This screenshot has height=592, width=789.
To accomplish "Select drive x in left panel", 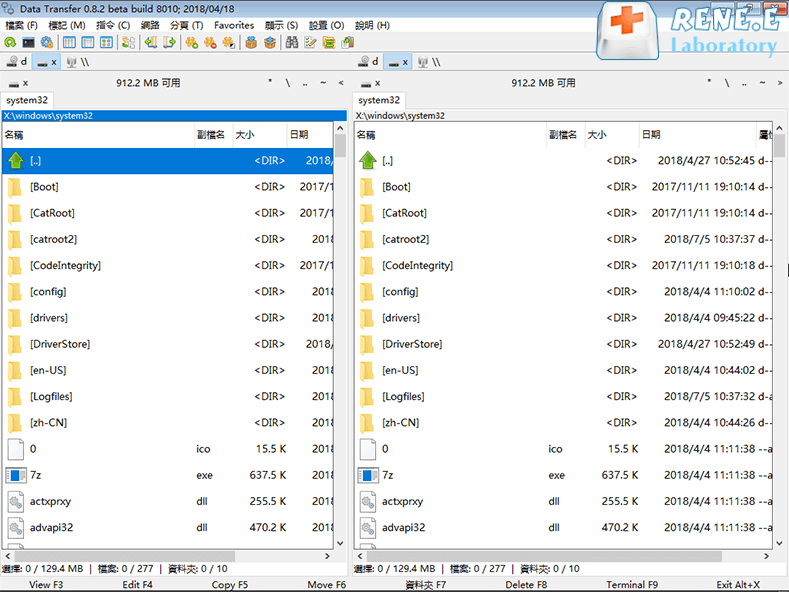I will pos(47,62).
